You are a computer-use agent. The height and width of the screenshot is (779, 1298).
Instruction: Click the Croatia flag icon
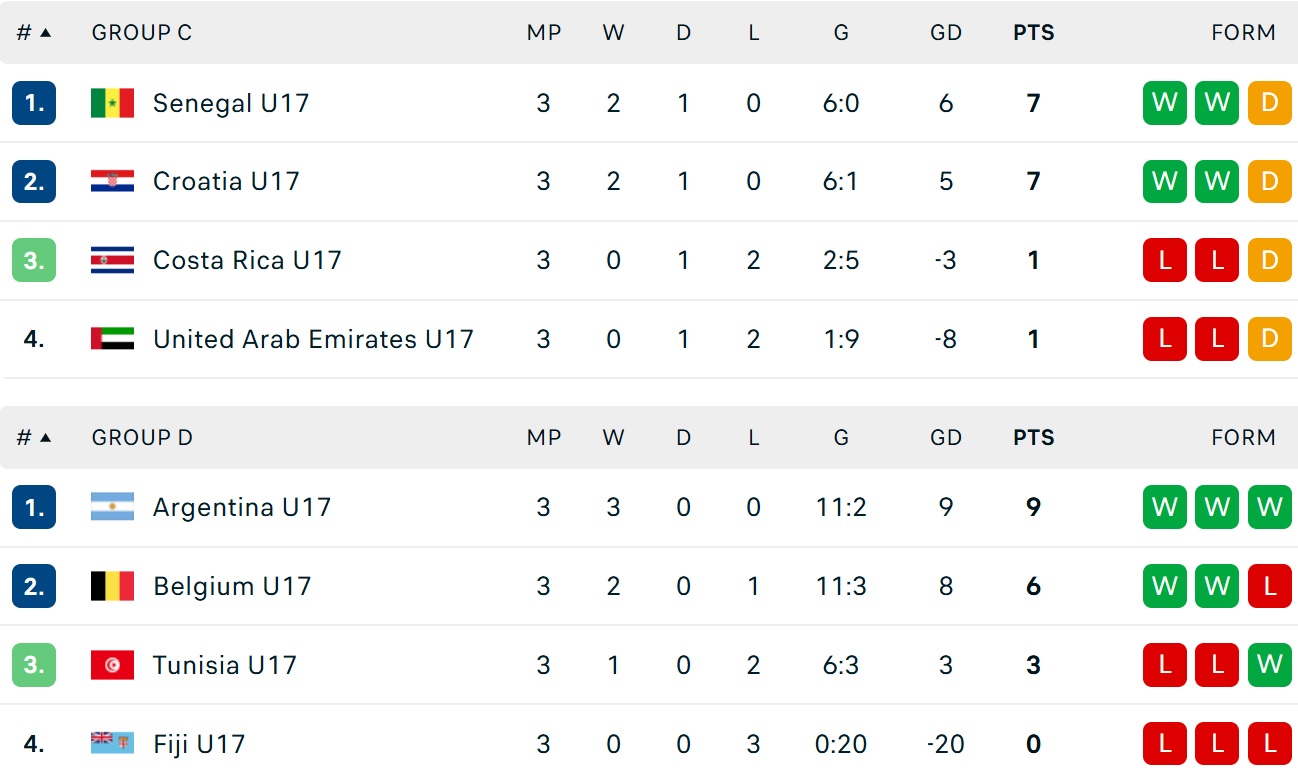(x=112, y=181)
